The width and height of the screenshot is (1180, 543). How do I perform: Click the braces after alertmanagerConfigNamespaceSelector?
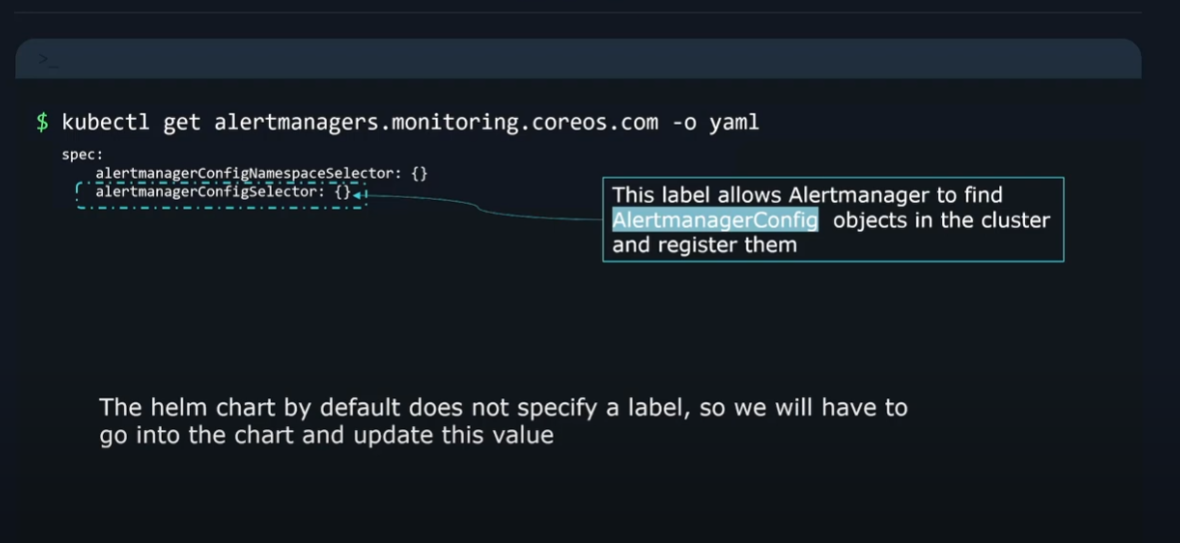click(419, 174)
